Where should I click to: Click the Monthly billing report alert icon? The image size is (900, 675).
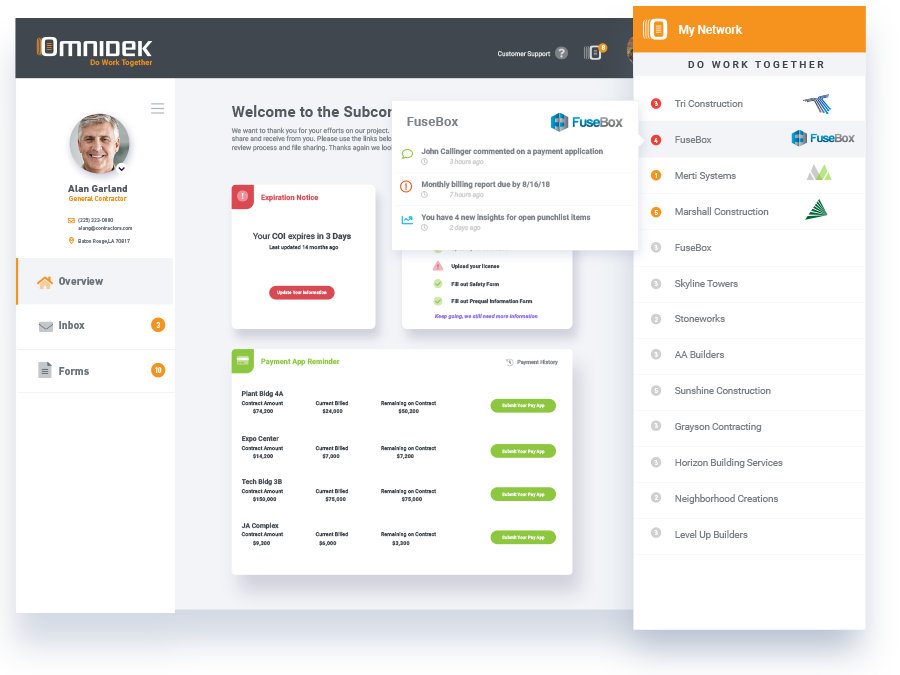click(406, 187)
